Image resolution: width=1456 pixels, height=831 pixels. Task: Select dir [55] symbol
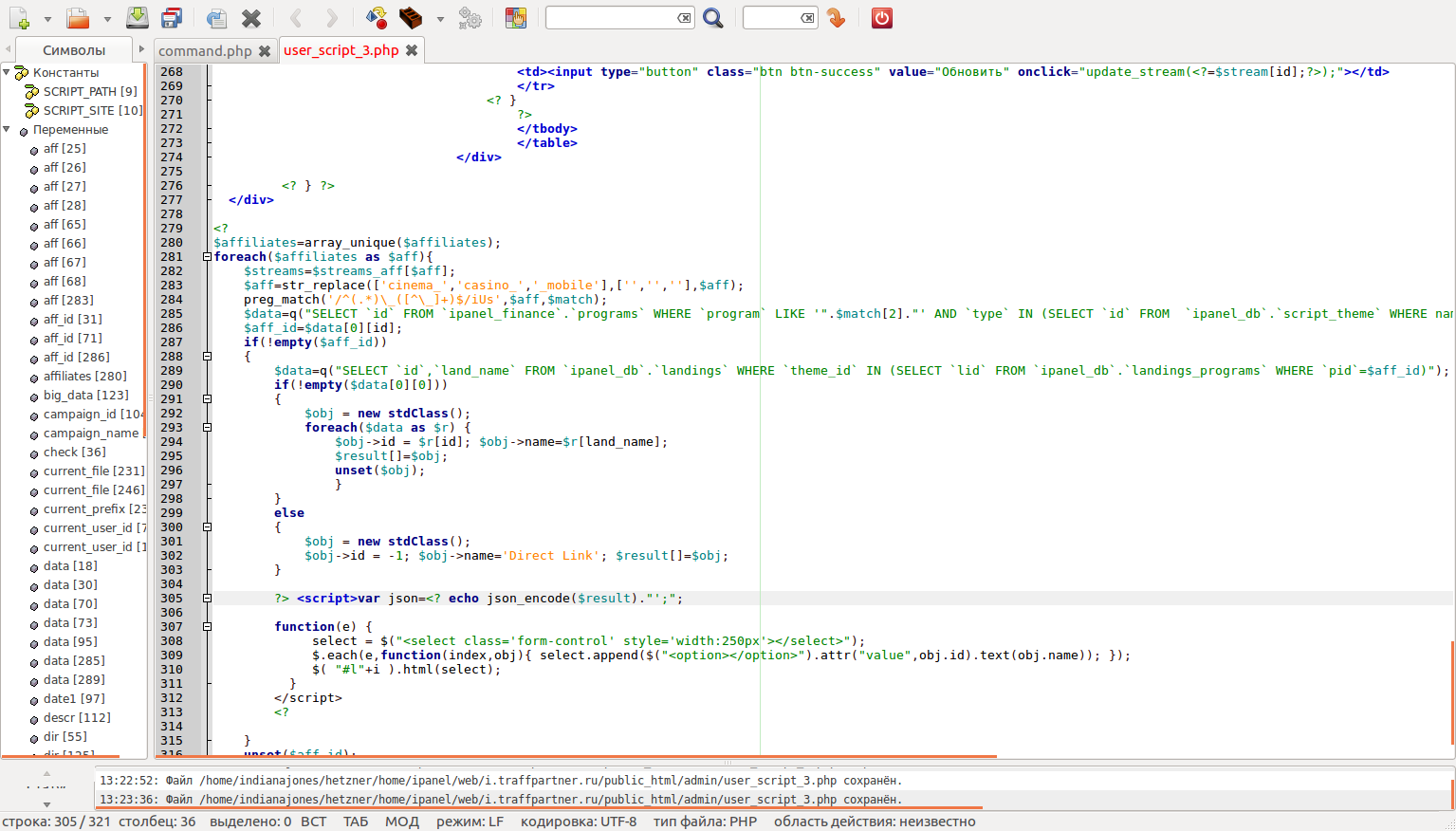coord(65,736)
